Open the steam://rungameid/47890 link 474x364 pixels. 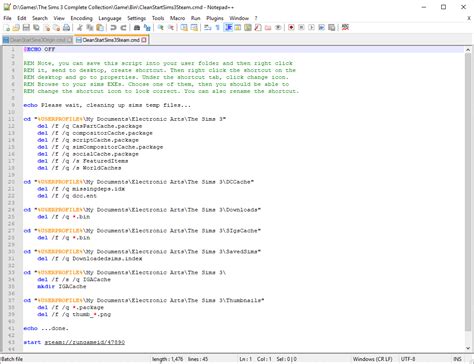tap(85, 342)
